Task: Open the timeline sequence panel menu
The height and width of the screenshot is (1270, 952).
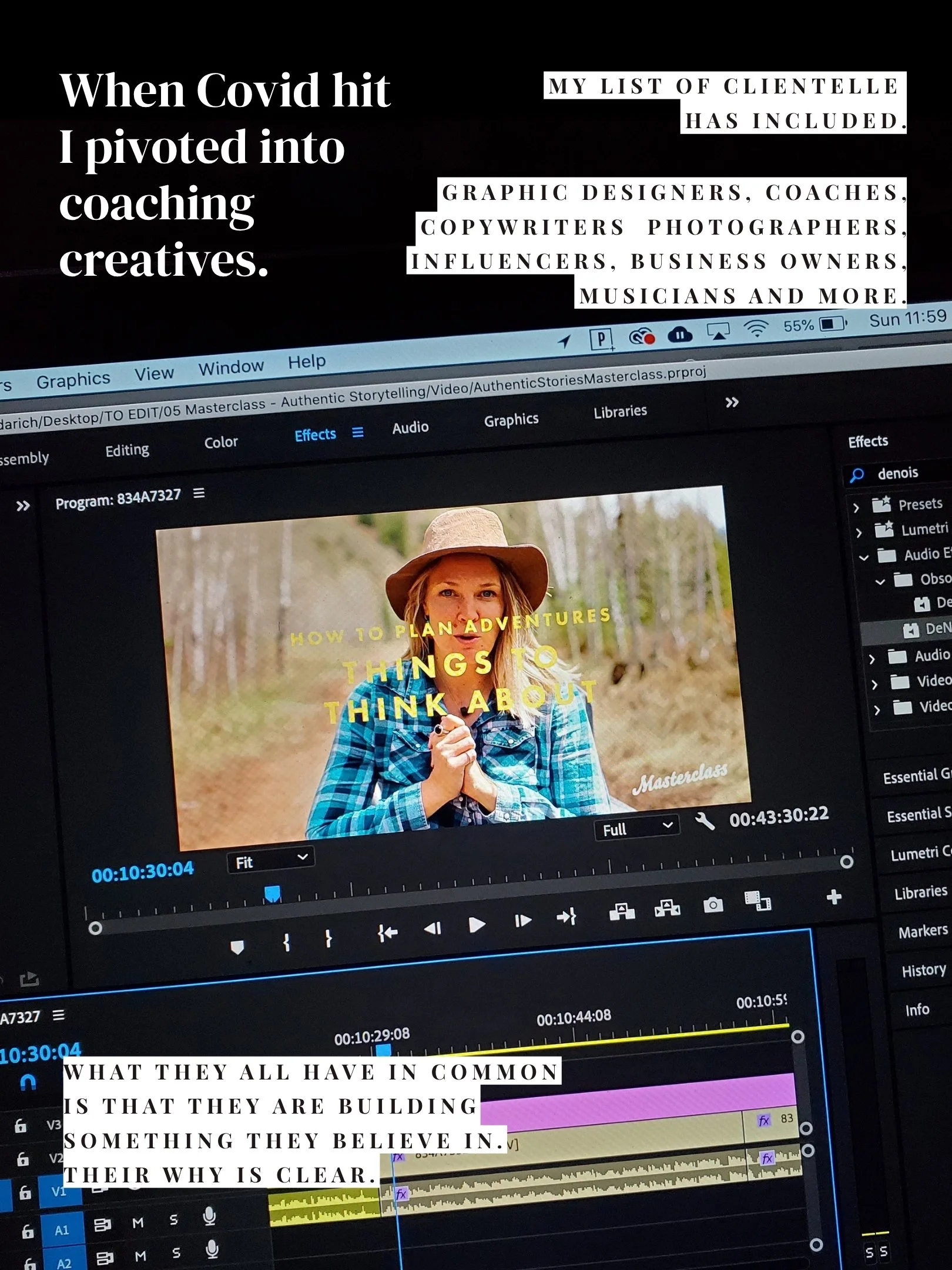Action: tap(59, 1015)
